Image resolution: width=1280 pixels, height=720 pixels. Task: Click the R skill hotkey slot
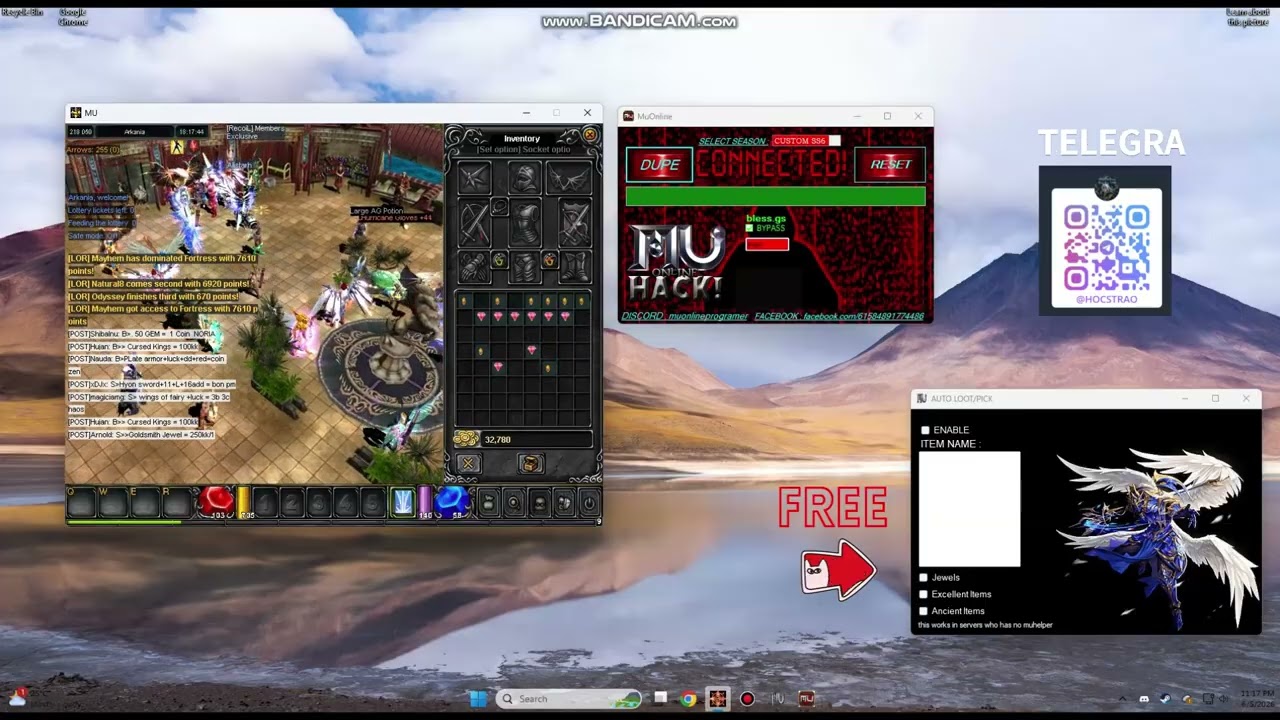pos(176,502)
